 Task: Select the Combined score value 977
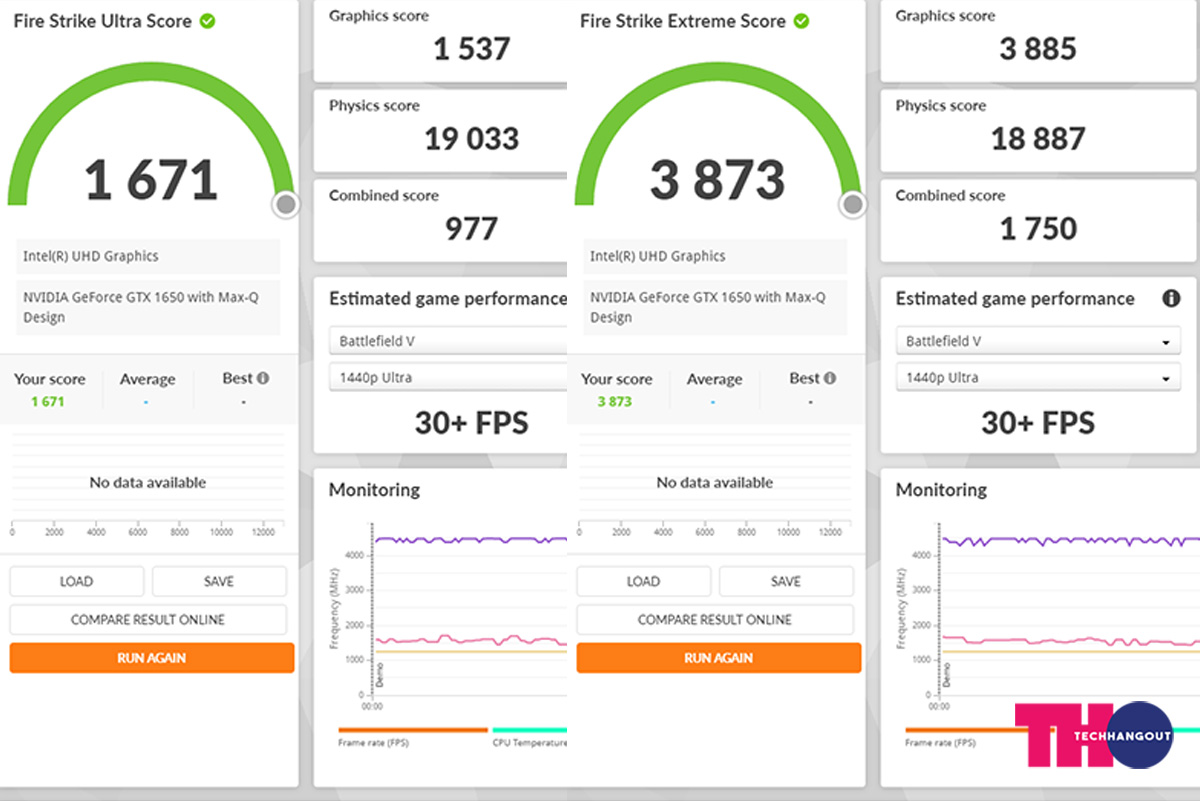tap(471, 229)
